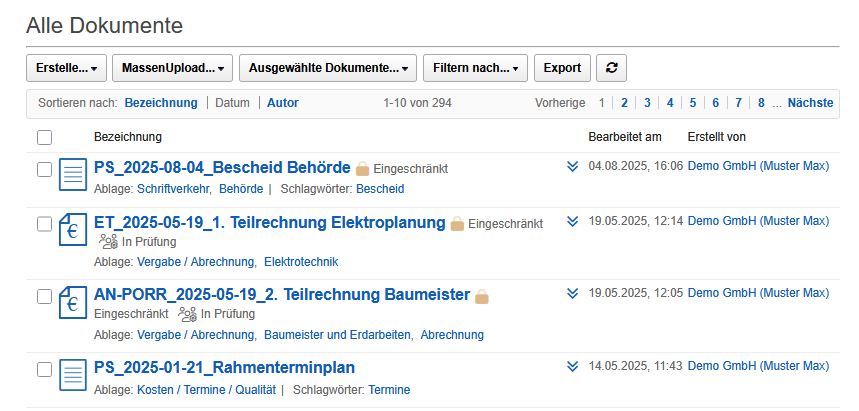Open the Erstelle... dropdown

point(66,68)
